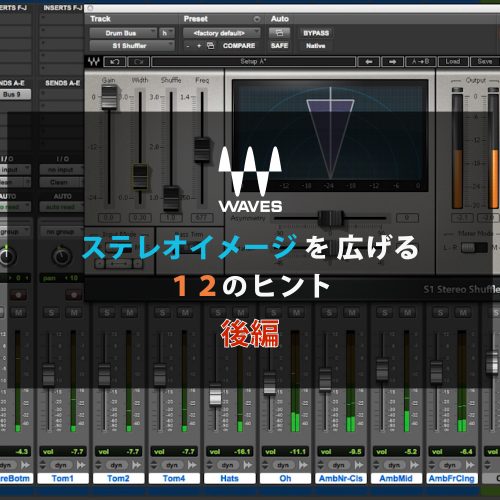
Task: Click the Tom2 track name
Action: 119,478
